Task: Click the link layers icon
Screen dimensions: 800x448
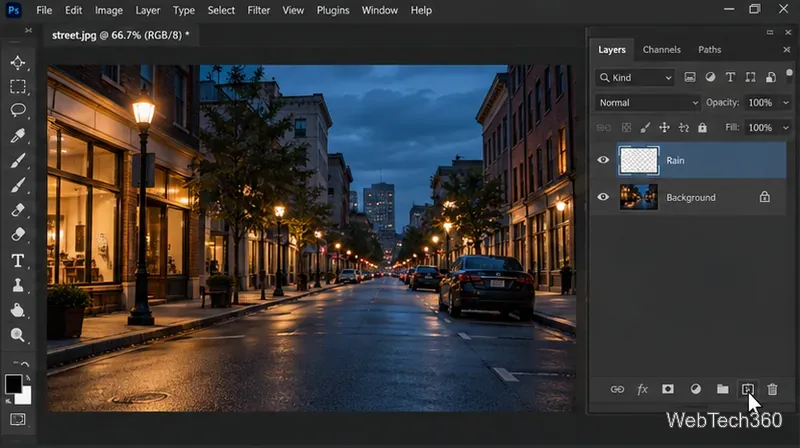Action: coord(617,389)
